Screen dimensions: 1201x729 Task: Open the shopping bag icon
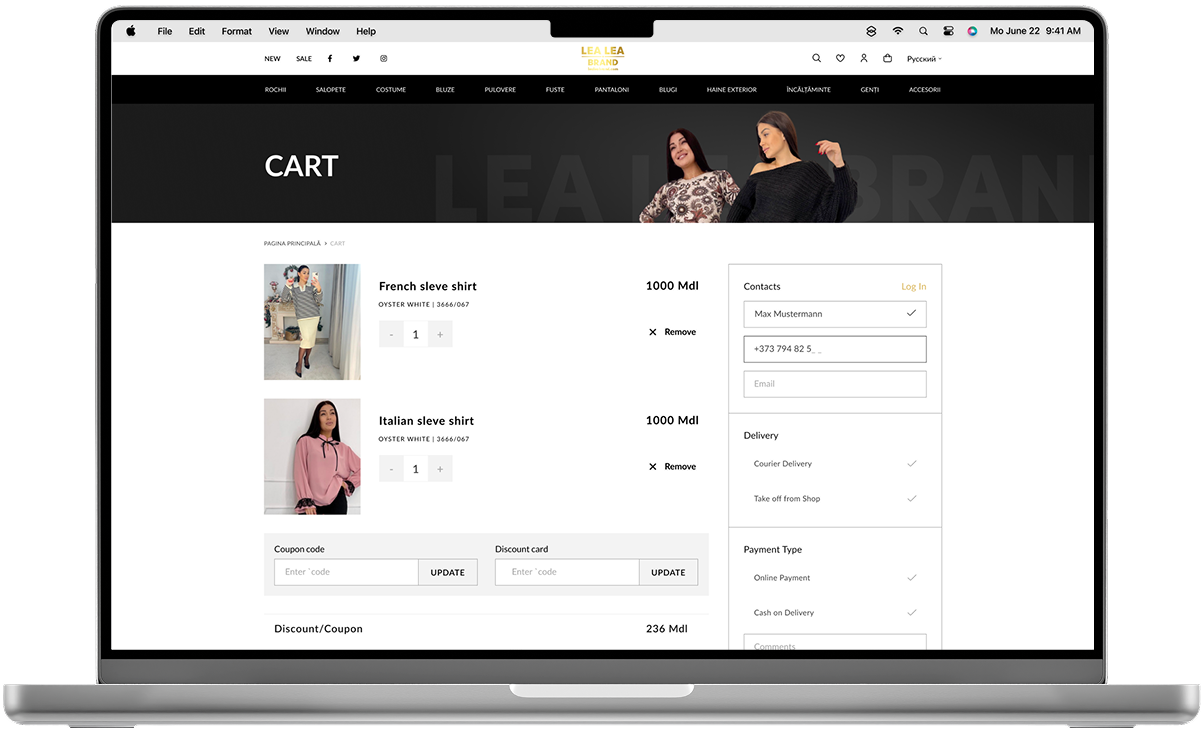[x=887, y=59]
